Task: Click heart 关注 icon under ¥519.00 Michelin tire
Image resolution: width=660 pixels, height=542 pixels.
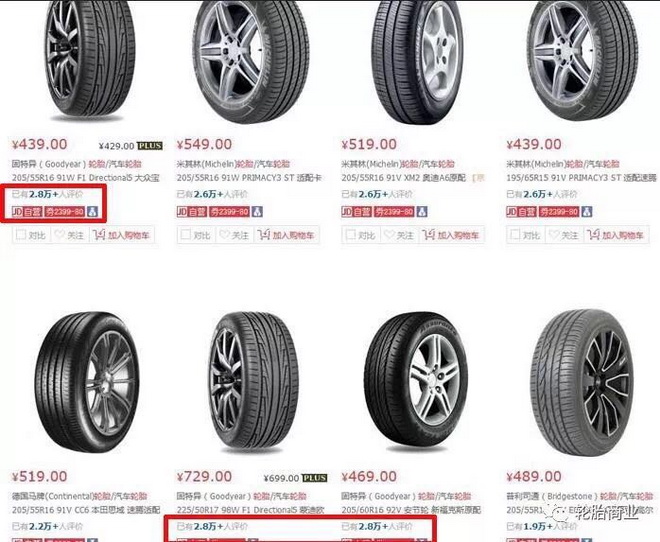Action: tap(390, 235)
